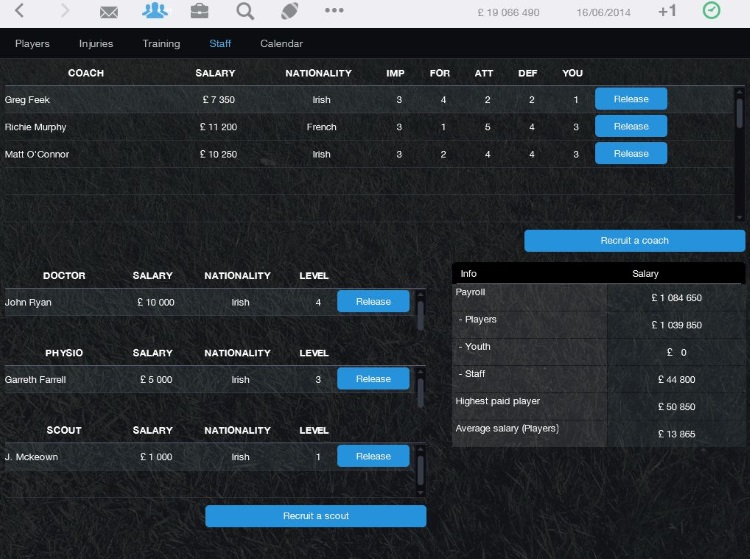Click the SCOUT section header

[64, 430]
